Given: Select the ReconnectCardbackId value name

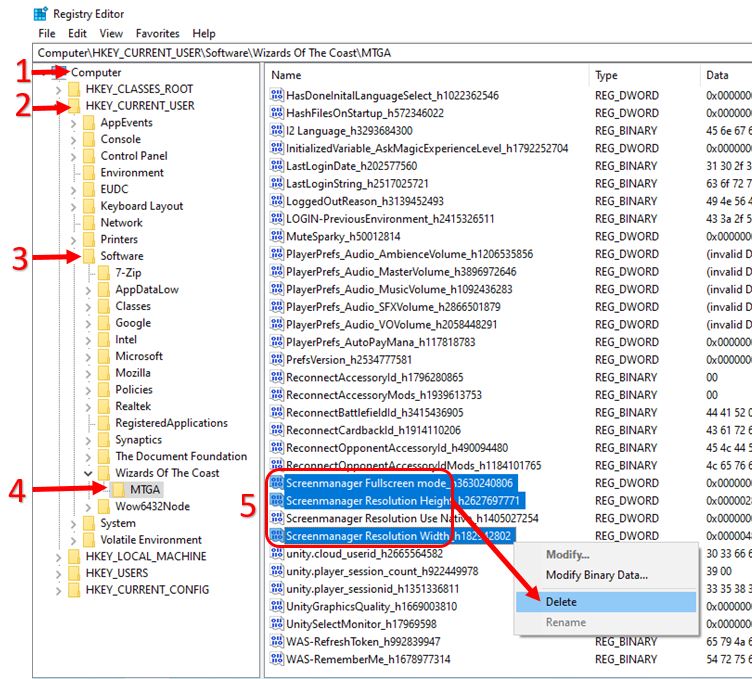Looking at the screenshot, I should click(373, 430).
